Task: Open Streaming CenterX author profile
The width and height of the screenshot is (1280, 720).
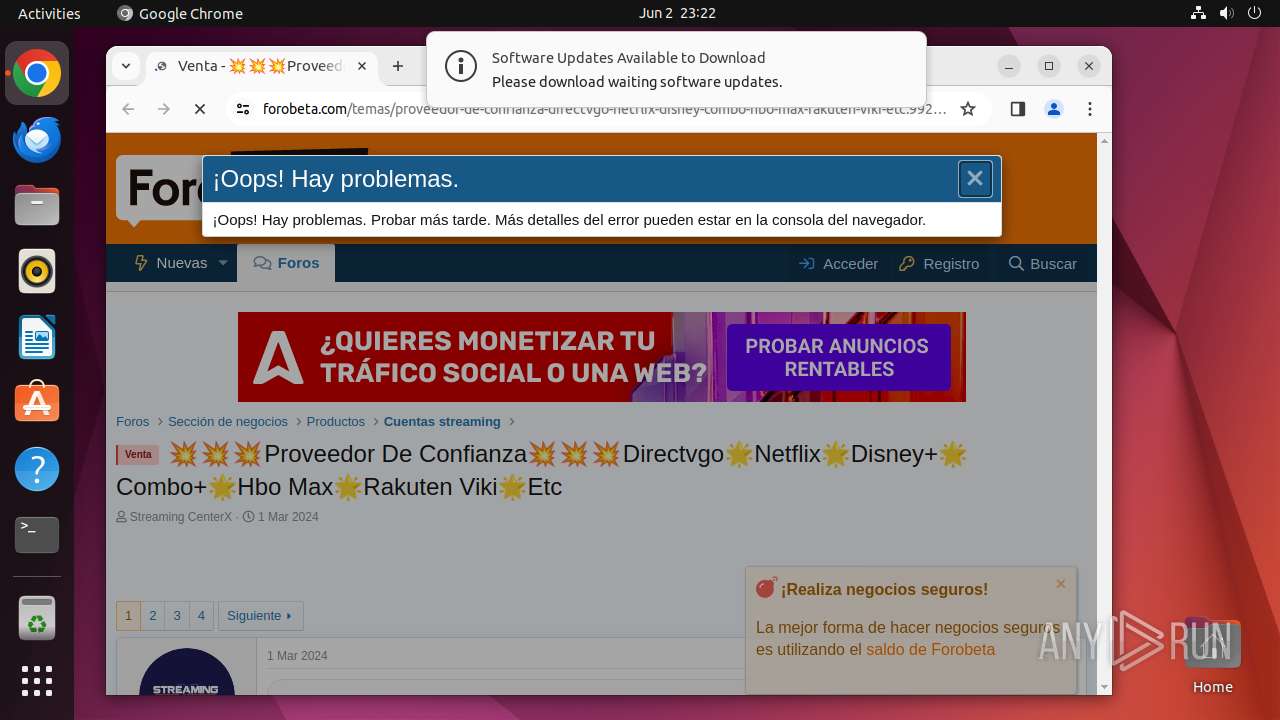Action: 180,517
